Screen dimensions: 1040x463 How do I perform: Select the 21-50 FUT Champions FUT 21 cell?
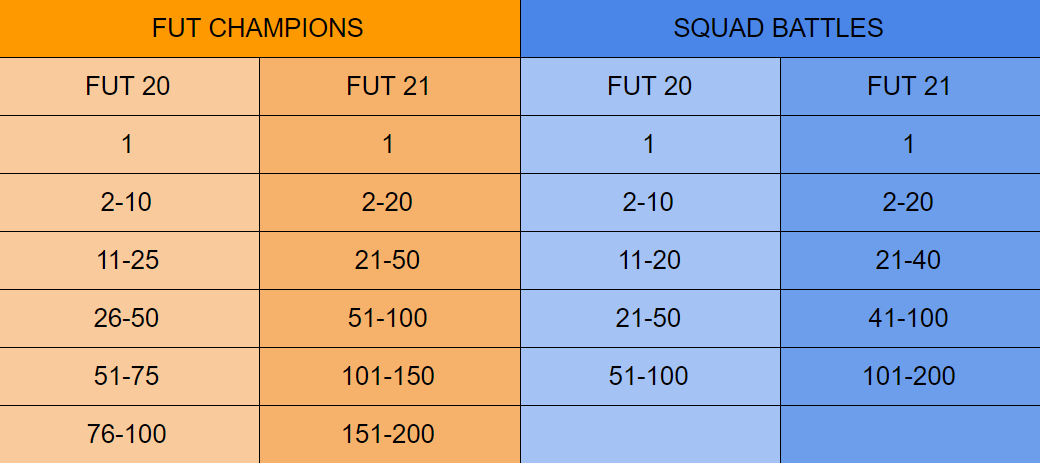point(389,261)
